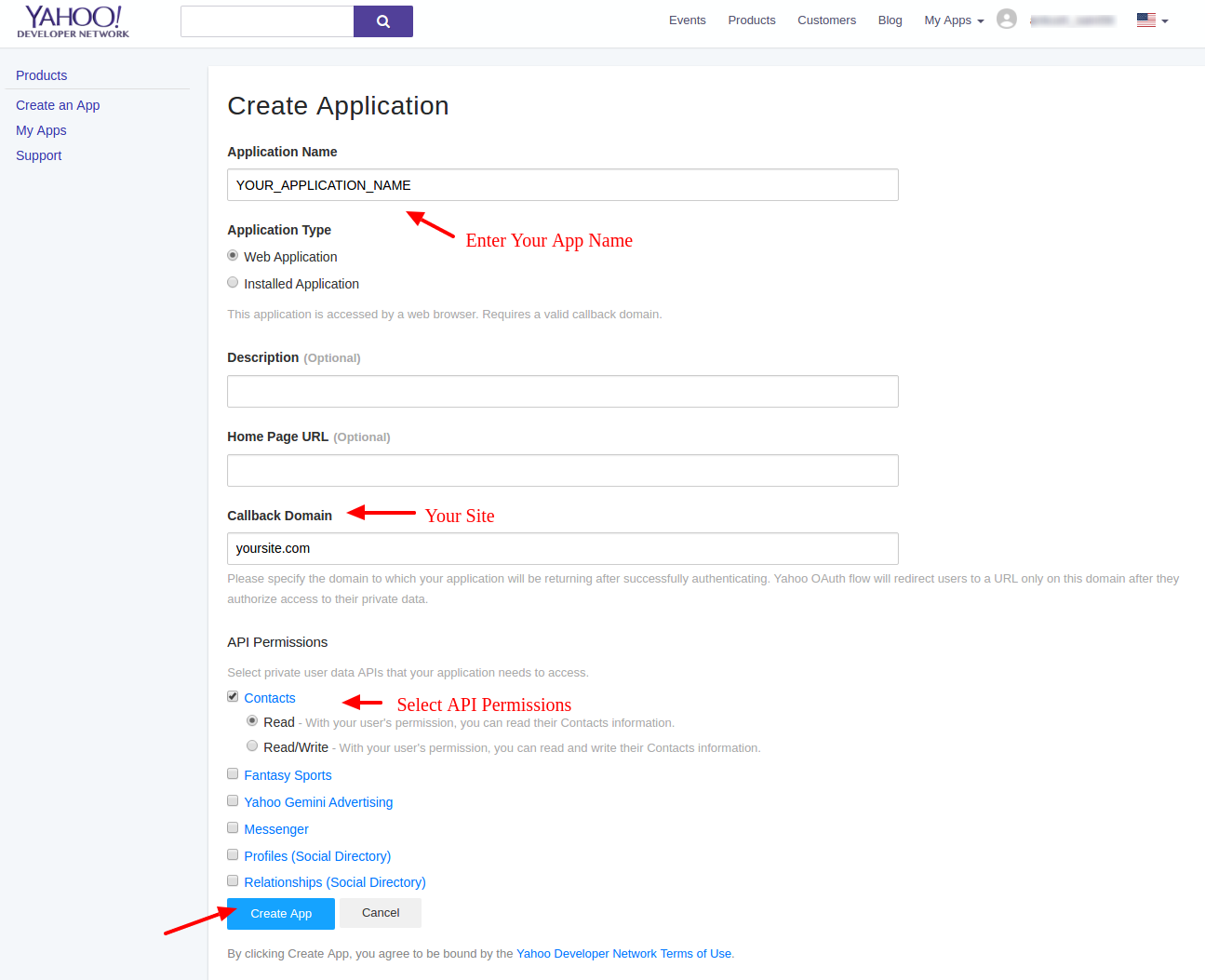This screenshot has width=1205, height=980.
Task: Click the search magnifier button
Action: click(382, 21)
